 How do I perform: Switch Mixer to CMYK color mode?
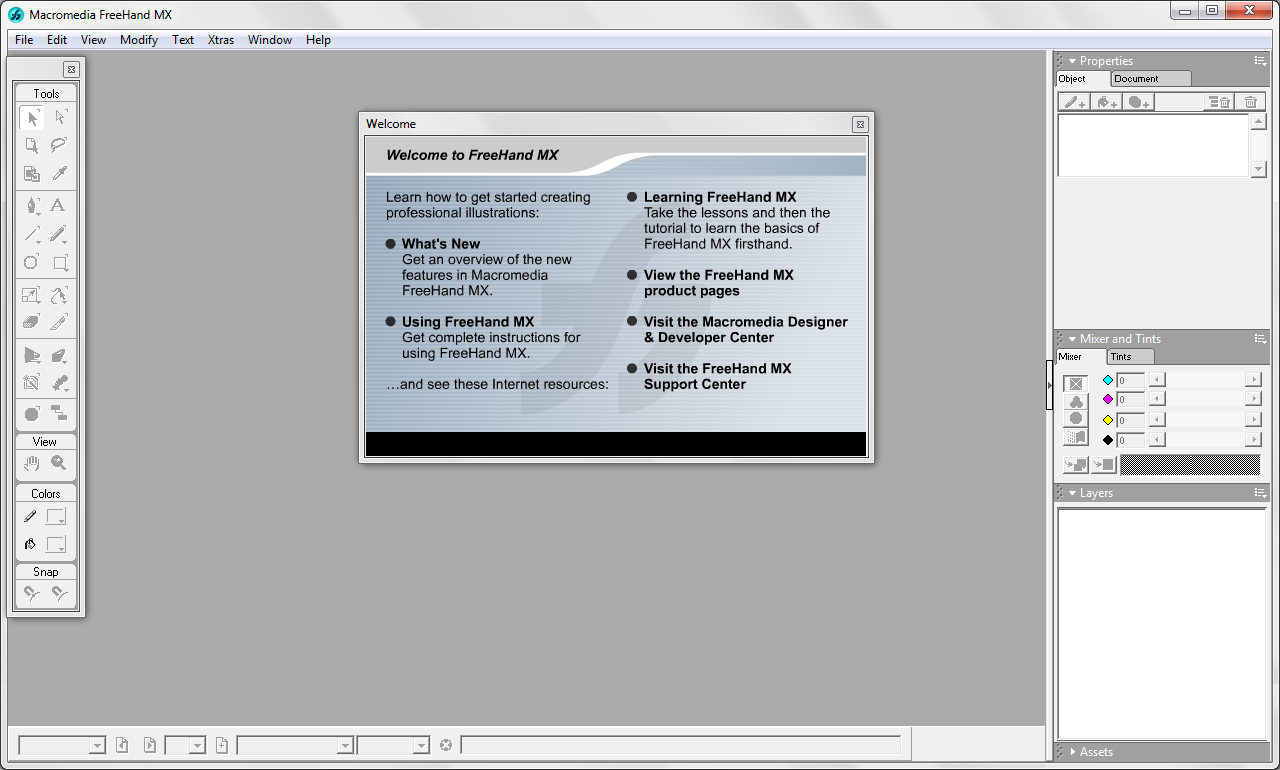pos(1076,383)
